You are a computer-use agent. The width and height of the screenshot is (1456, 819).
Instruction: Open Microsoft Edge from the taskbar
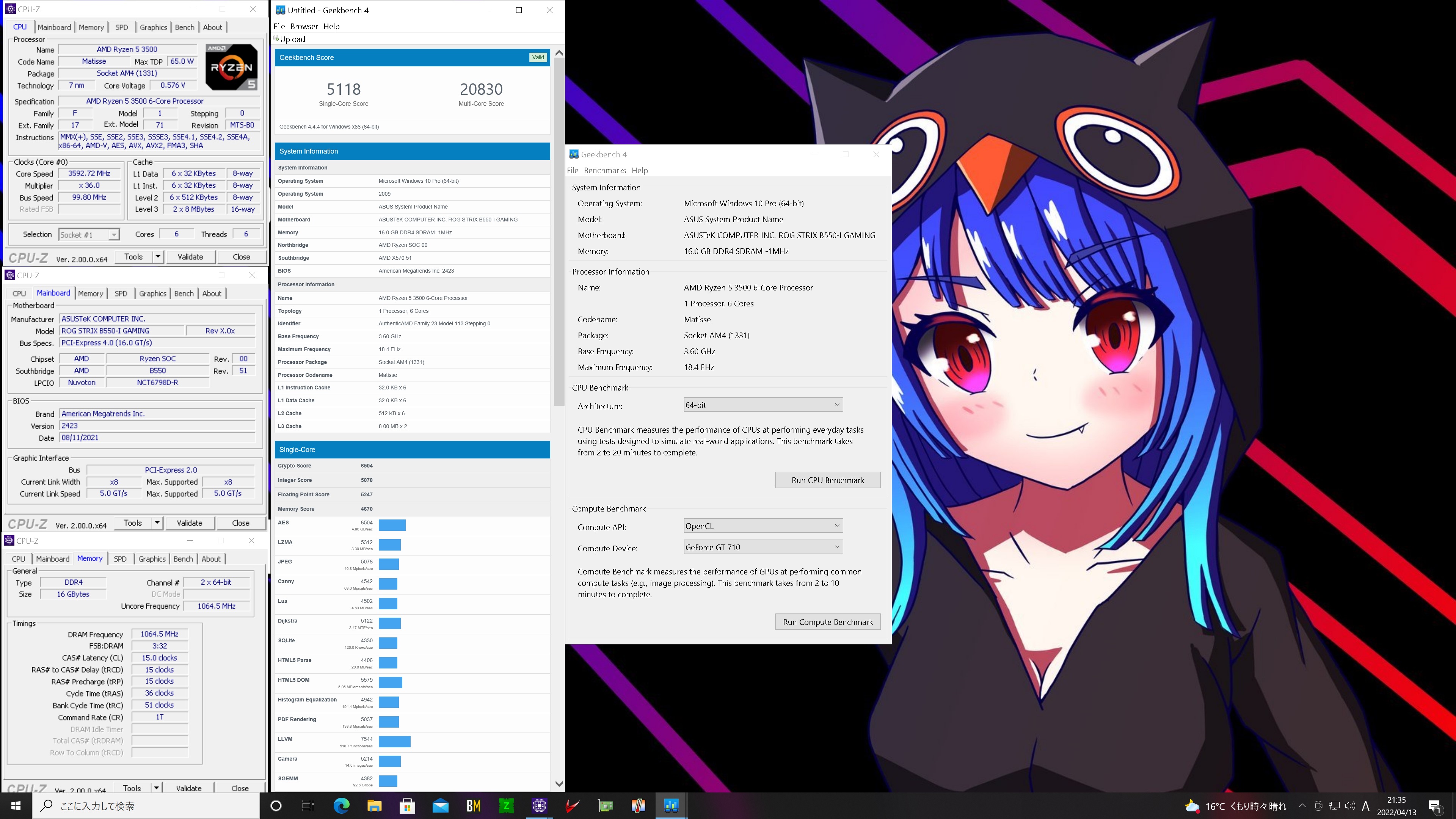(x=341, y=805)
